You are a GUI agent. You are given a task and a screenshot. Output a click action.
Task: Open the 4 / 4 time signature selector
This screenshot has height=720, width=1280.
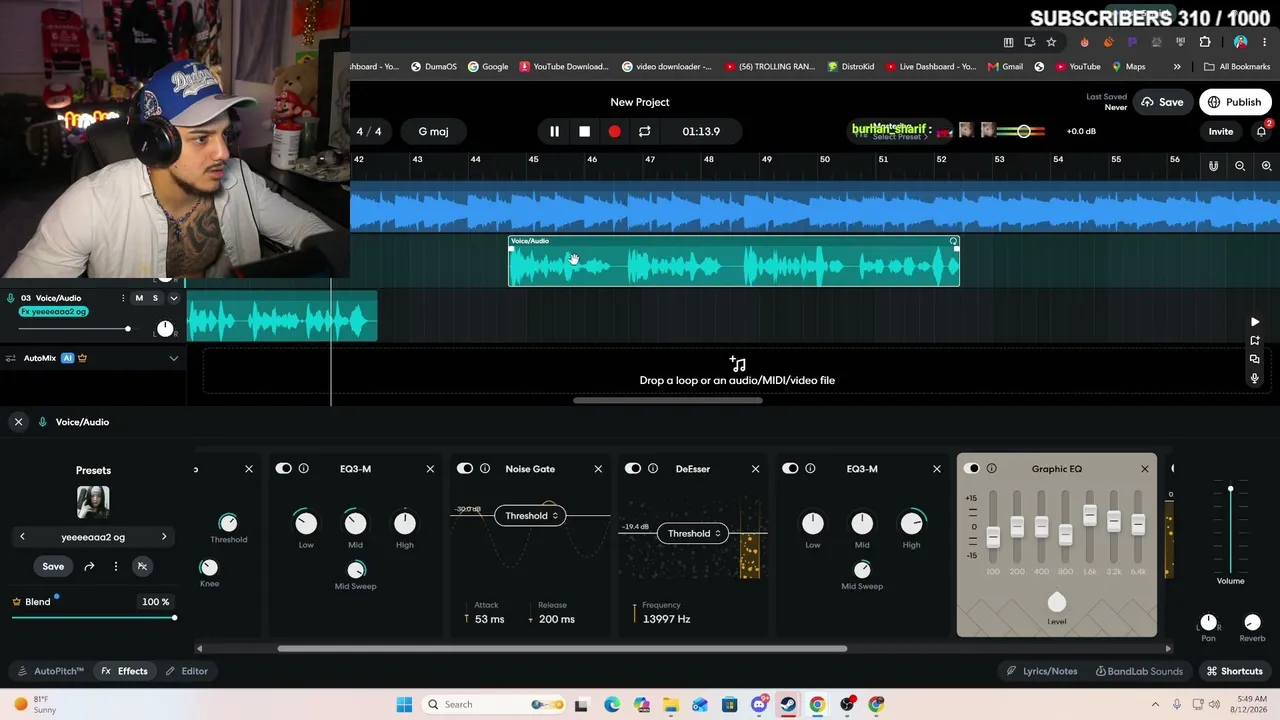pos(369,131)
